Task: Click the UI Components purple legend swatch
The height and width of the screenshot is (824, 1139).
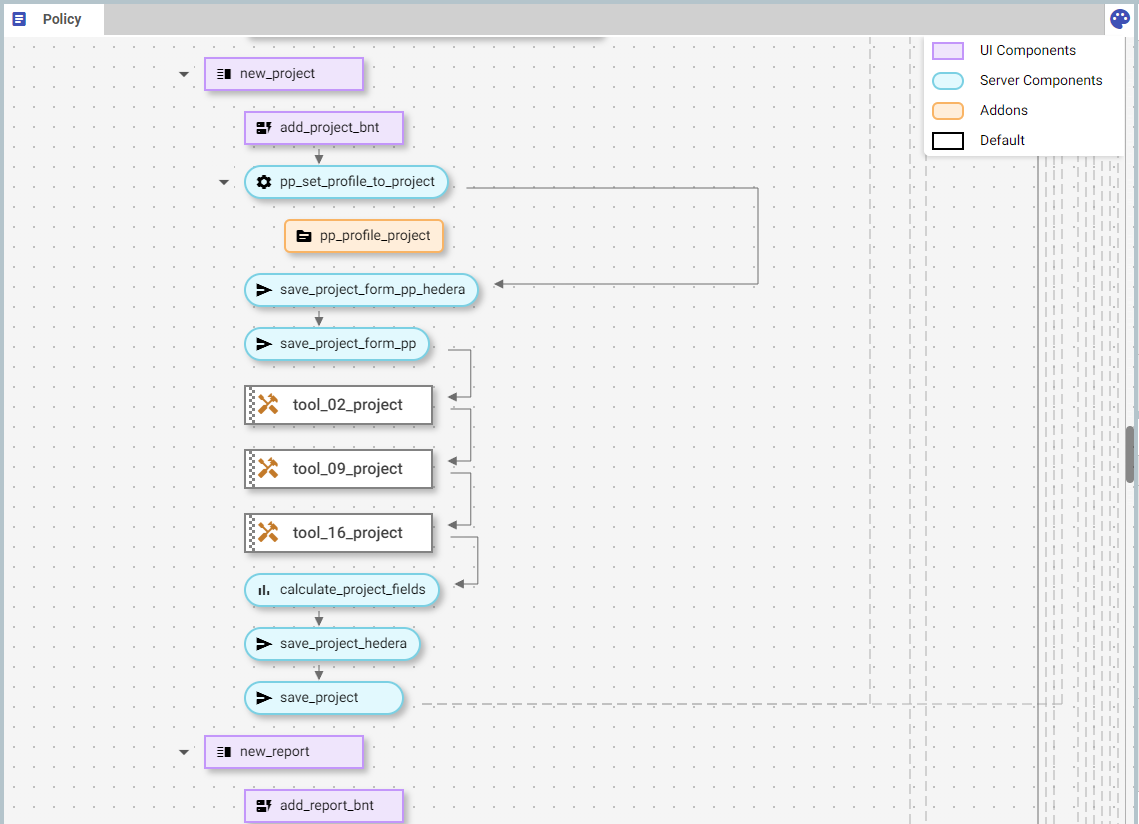Action: [x=947, y=51]
